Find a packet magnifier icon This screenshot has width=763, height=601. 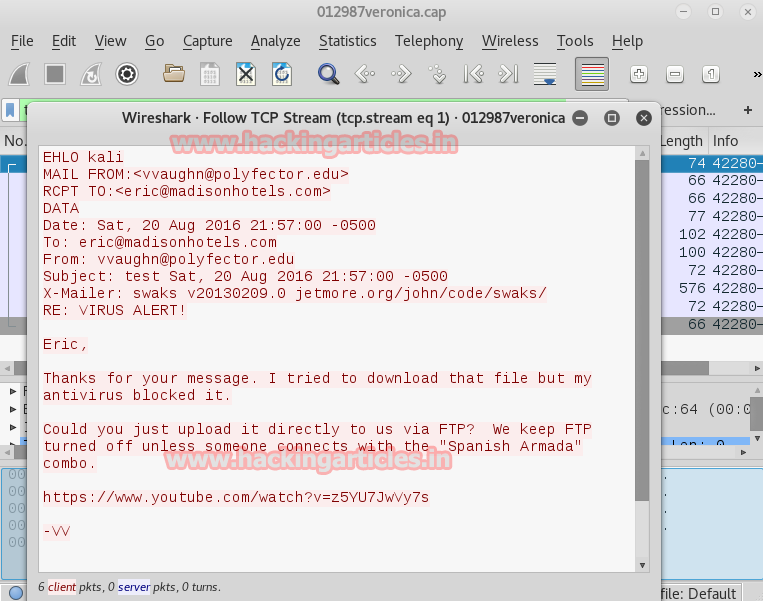[328, 74]
